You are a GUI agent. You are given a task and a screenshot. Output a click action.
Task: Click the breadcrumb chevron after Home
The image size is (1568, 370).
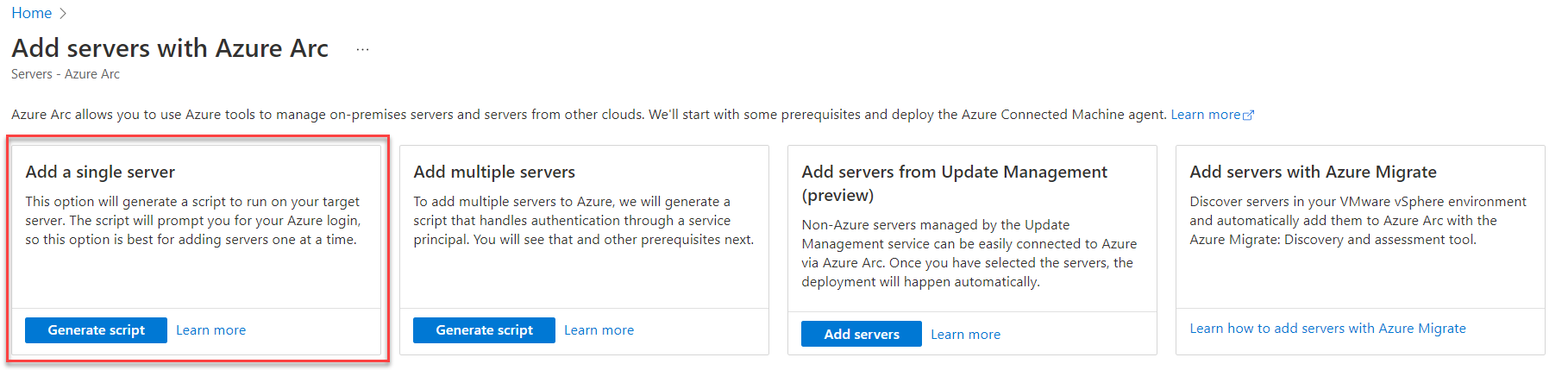click(63, 14)
